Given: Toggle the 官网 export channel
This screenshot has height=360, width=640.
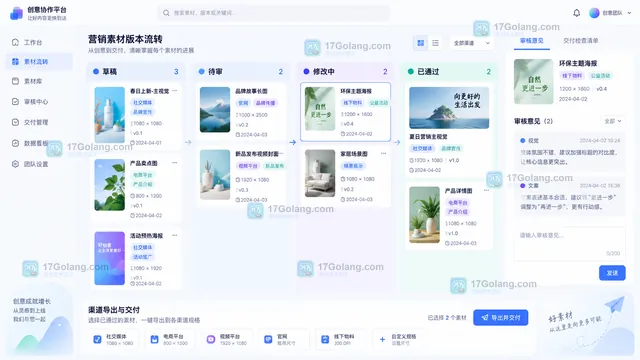Looking at the screenshot, I should (284, 340).
